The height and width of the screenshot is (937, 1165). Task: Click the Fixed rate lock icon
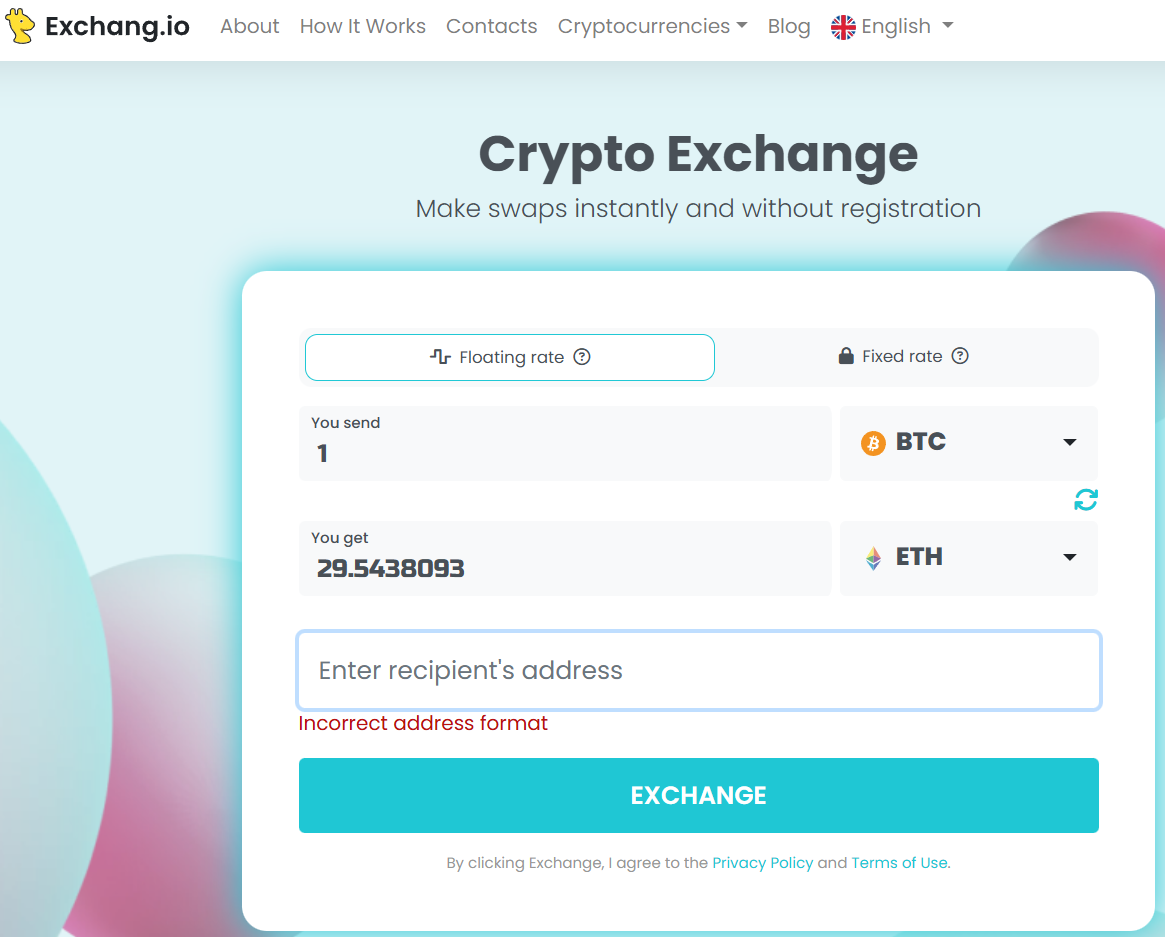(846, 356)
